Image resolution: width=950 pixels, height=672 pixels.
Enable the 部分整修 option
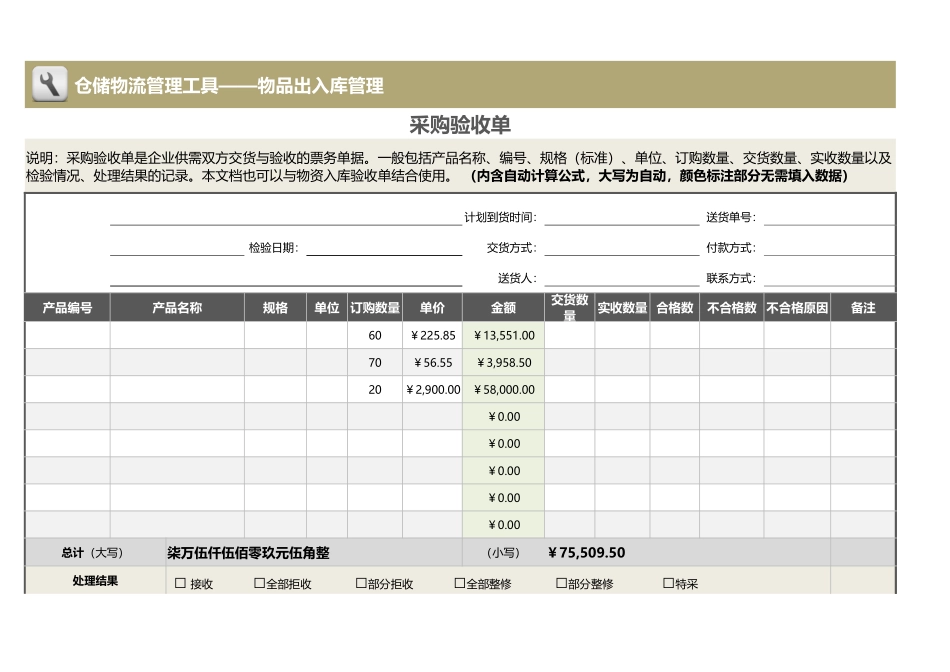tap(561, 581)
